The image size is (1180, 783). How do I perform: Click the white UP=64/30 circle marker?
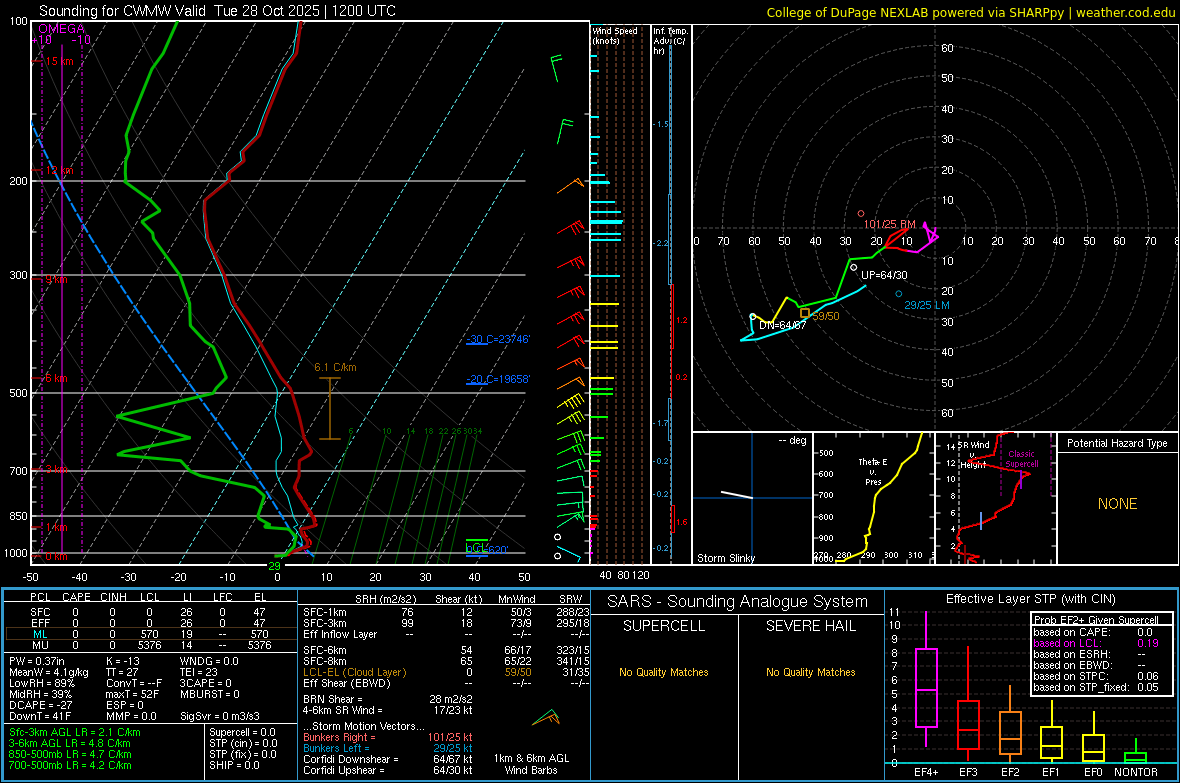point(853,267)
